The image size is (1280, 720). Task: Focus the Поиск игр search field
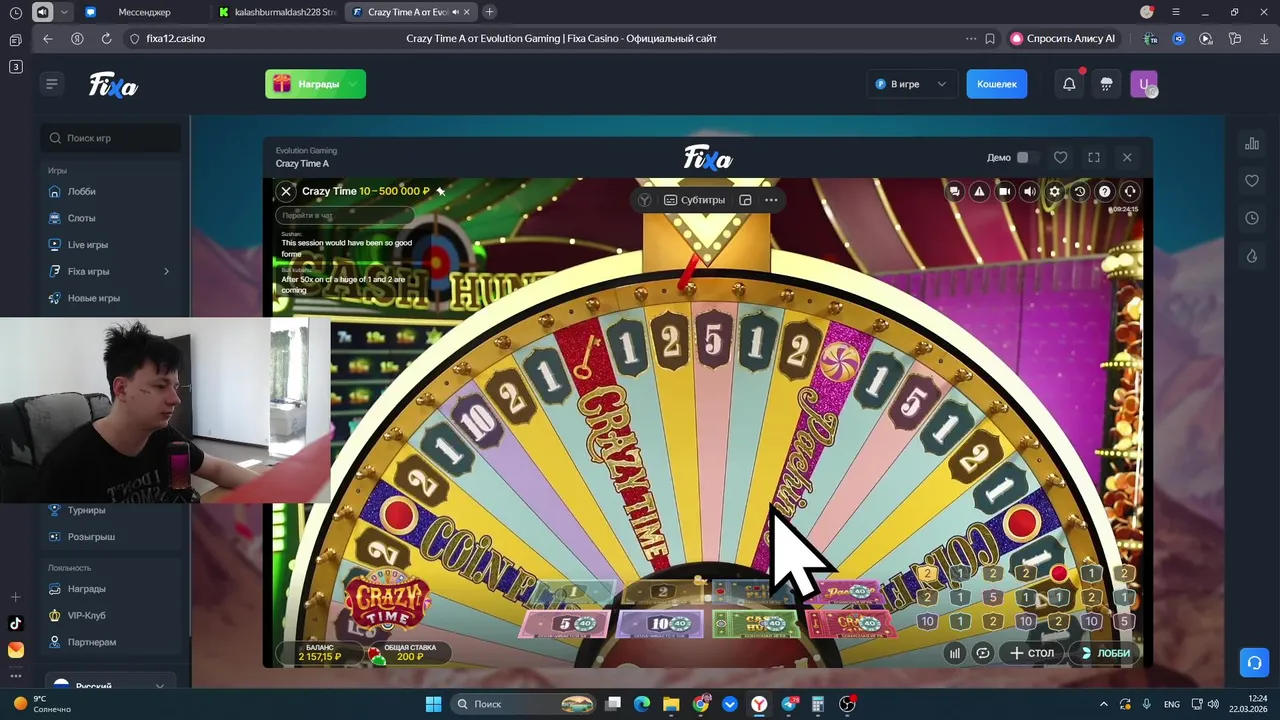[111, 138]
